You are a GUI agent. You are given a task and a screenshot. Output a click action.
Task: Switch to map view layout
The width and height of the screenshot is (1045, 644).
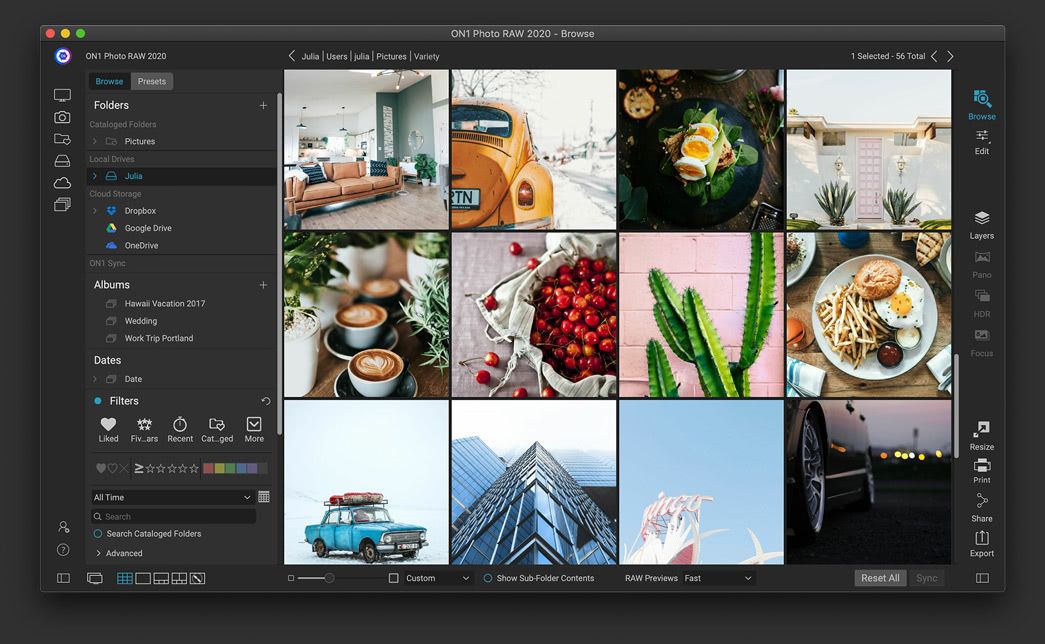pyautogui.click(x=197, y=578)
